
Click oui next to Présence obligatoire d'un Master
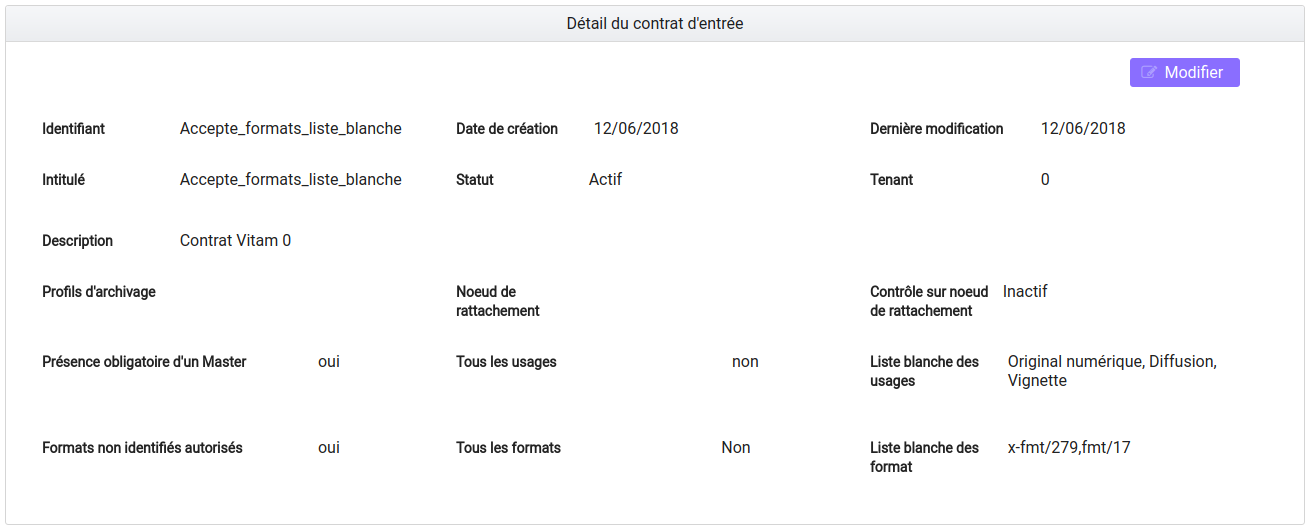click(329, 362)
